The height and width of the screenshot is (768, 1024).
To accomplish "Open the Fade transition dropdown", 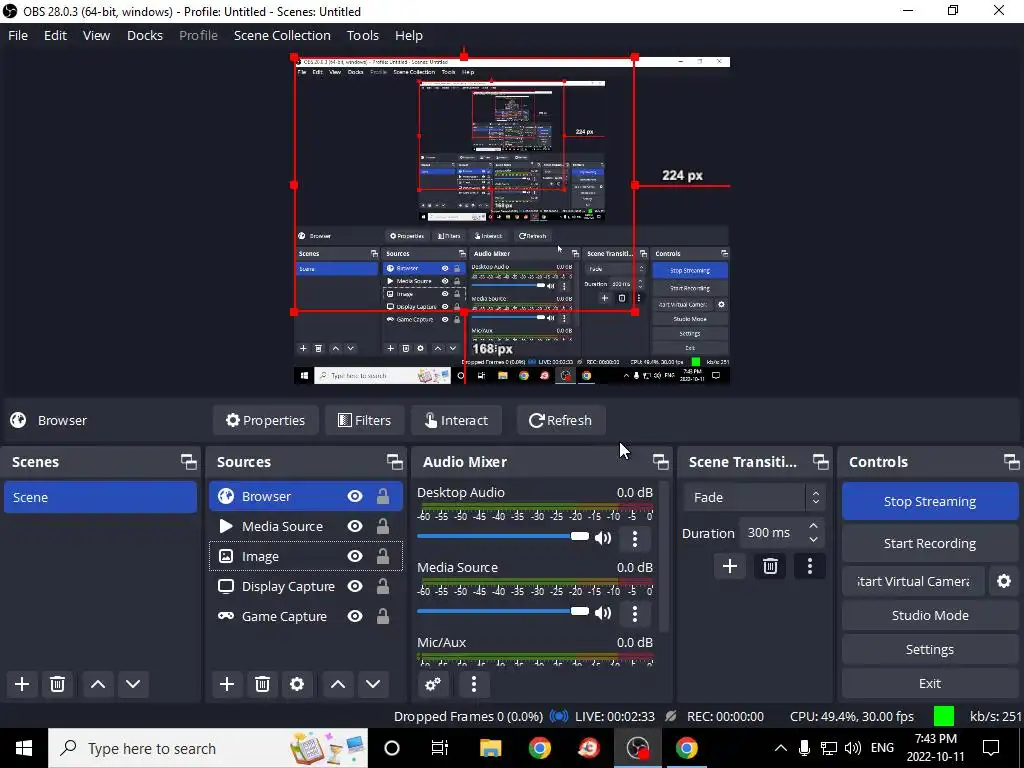I will (x=755, y=498).
